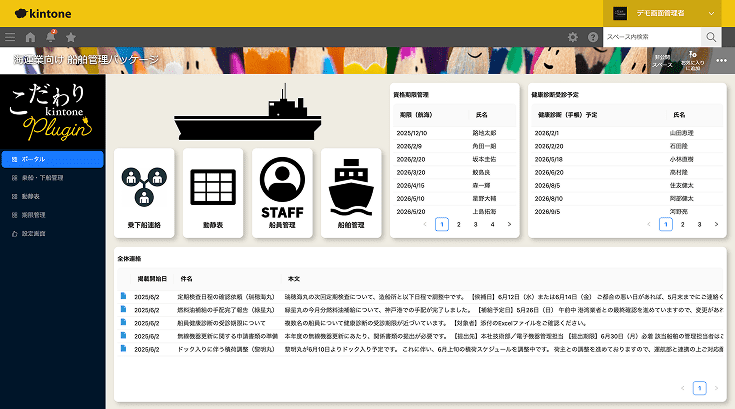
Task: Open the hamburger menu icon
Action: coord(10,37)
